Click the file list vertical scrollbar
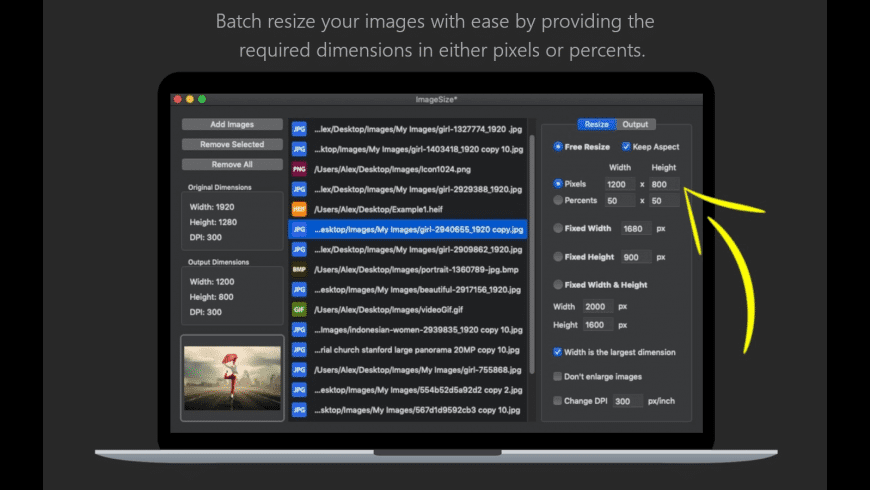Screen dimensions: 870x490 pyautogui.click(x=532, y=254)
